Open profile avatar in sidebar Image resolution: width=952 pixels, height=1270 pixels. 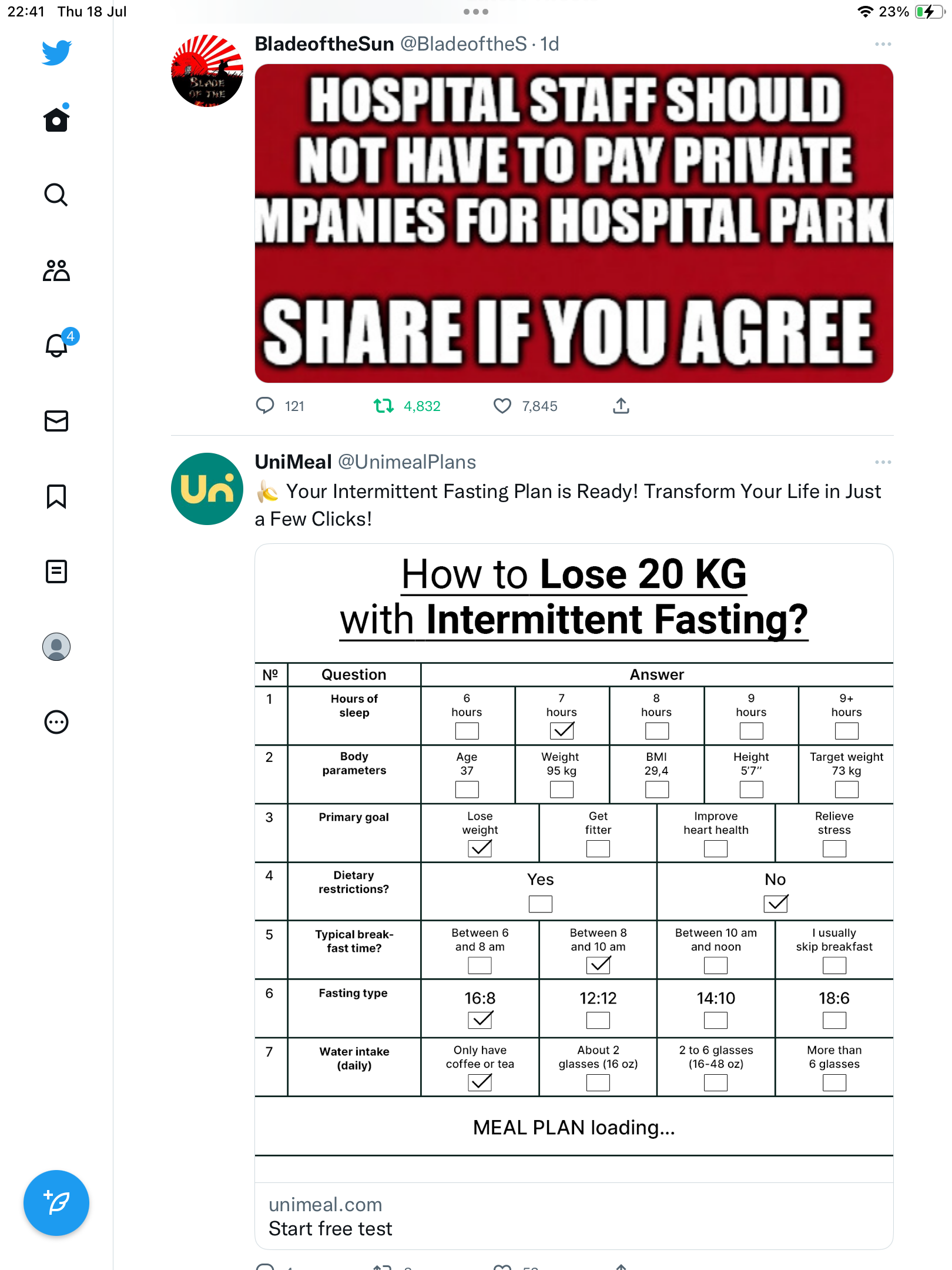click(x=56, y=647)
